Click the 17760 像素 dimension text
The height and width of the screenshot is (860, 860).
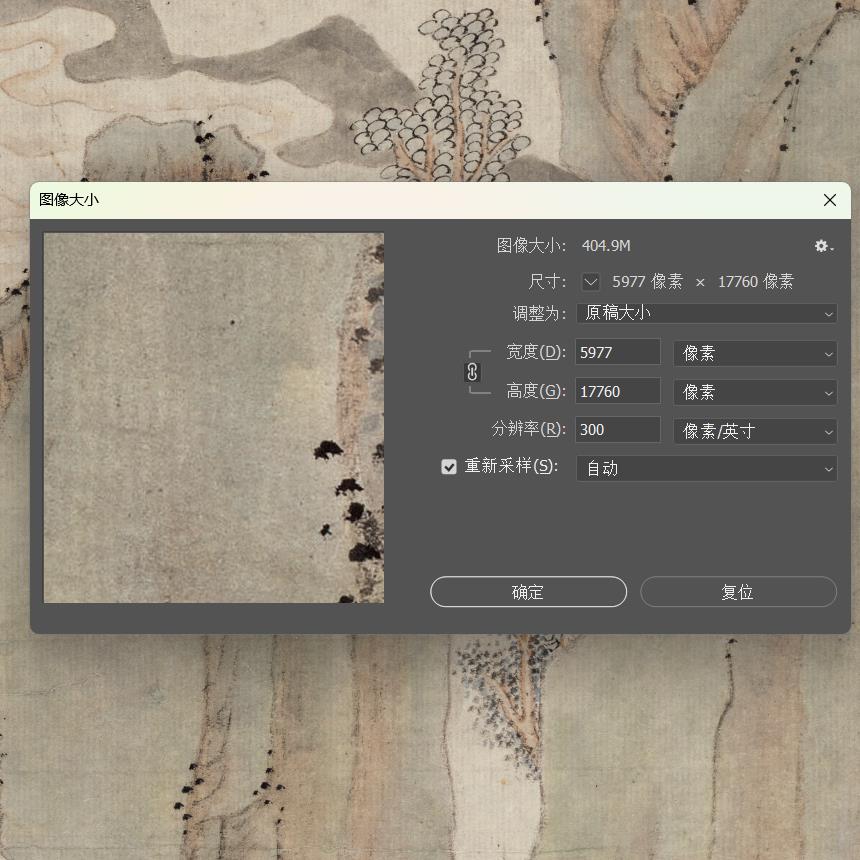[756, 282]
